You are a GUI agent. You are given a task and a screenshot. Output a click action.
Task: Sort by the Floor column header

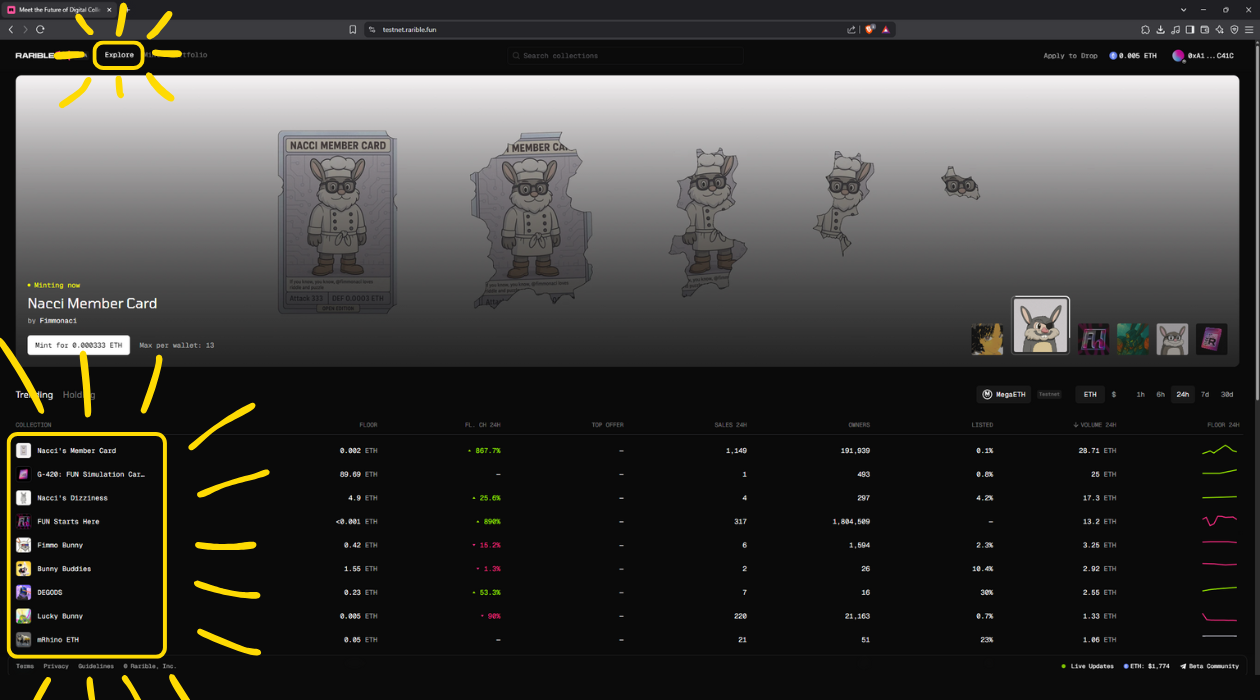(x=368, y=425)
